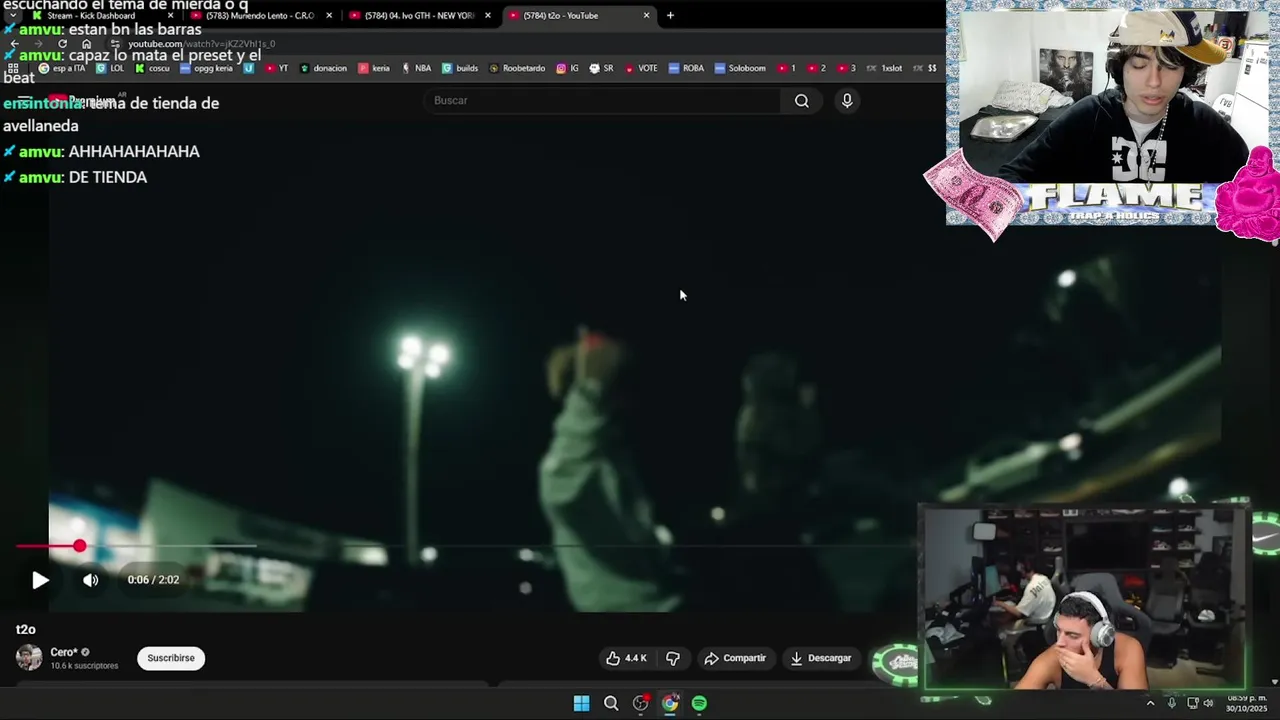Show hidden system tray icons chevron
The width and height of the screenshot is (1280, 720).
point(1150,703)
